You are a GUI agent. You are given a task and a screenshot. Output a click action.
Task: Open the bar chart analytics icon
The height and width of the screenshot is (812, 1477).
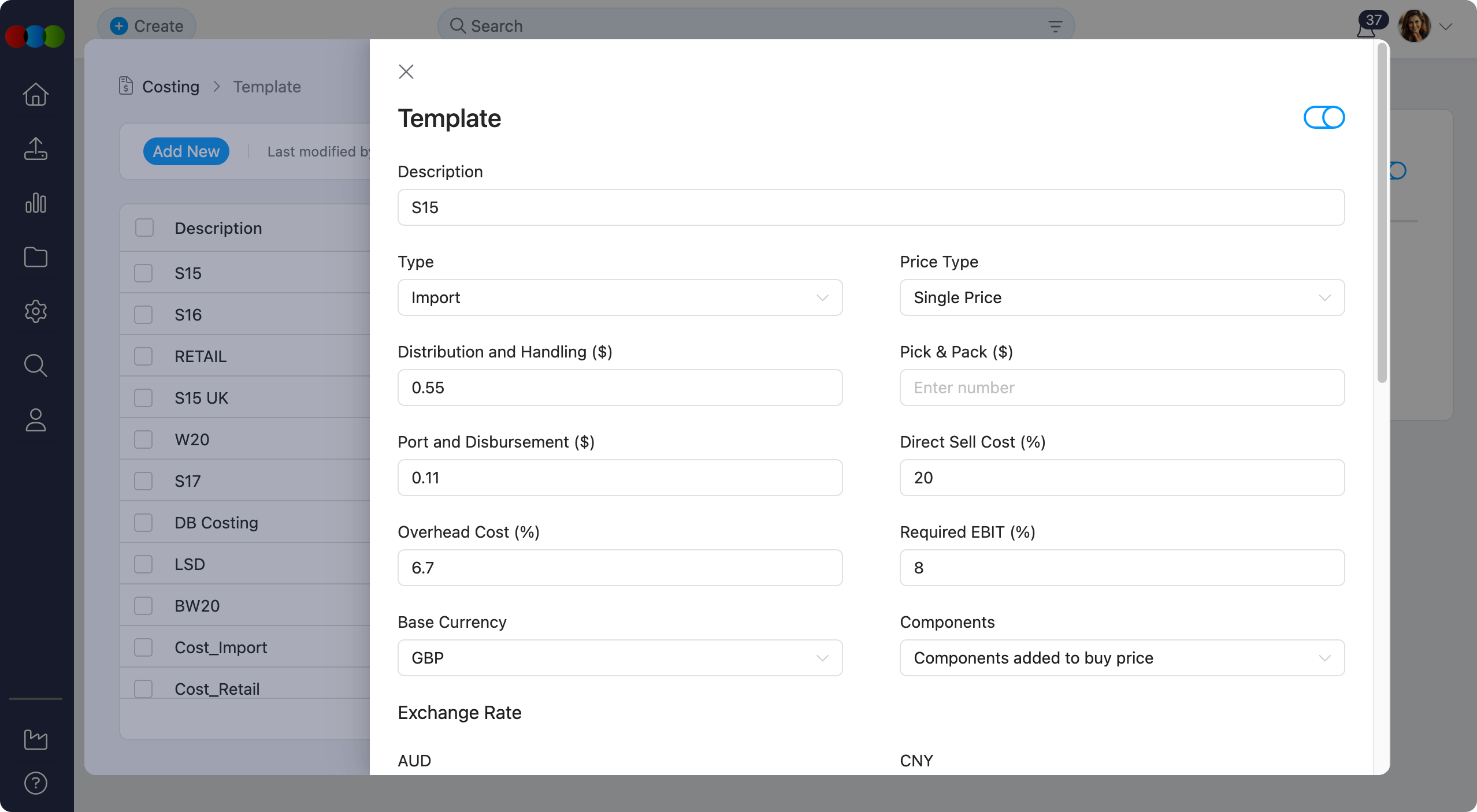[x=35, y=203]
